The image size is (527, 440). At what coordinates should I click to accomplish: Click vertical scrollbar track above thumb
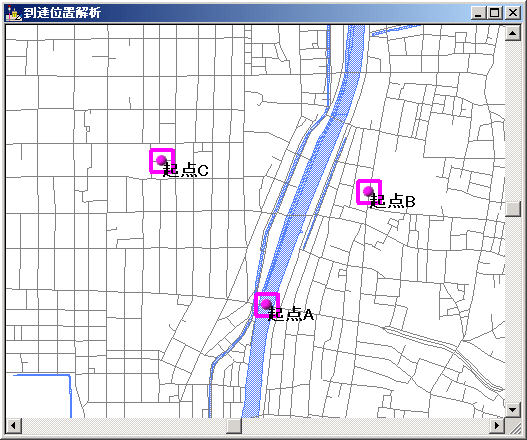[513, 121]
